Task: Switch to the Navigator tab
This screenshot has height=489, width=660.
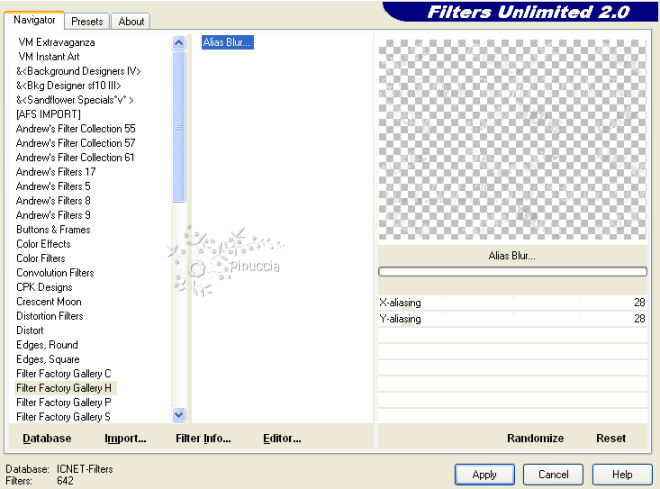Action: tap(34, 20)
